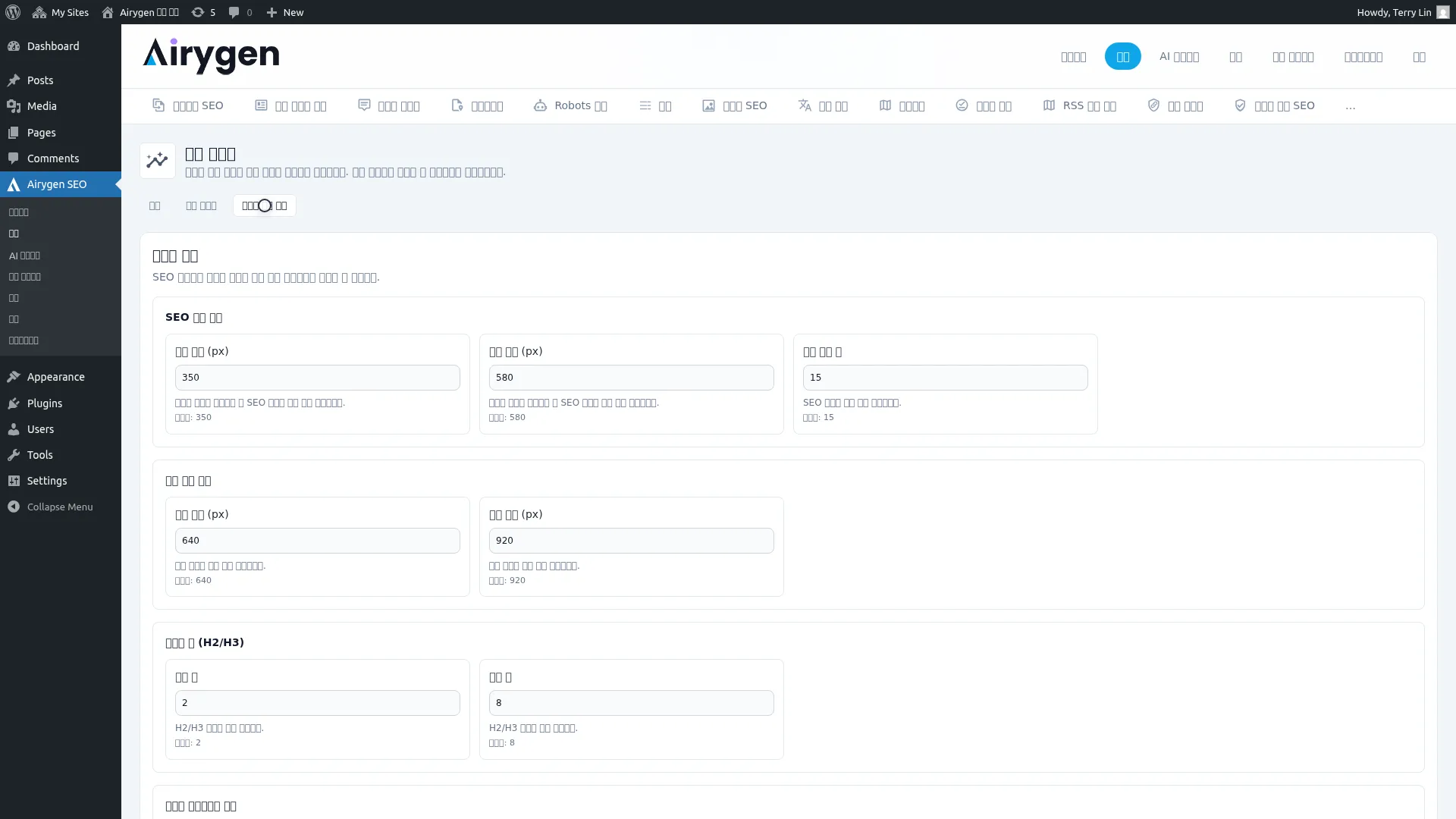Focus the H2/H3 field containing 8
The height and width of the screenshot is (819, 1456).
[632, 703]
